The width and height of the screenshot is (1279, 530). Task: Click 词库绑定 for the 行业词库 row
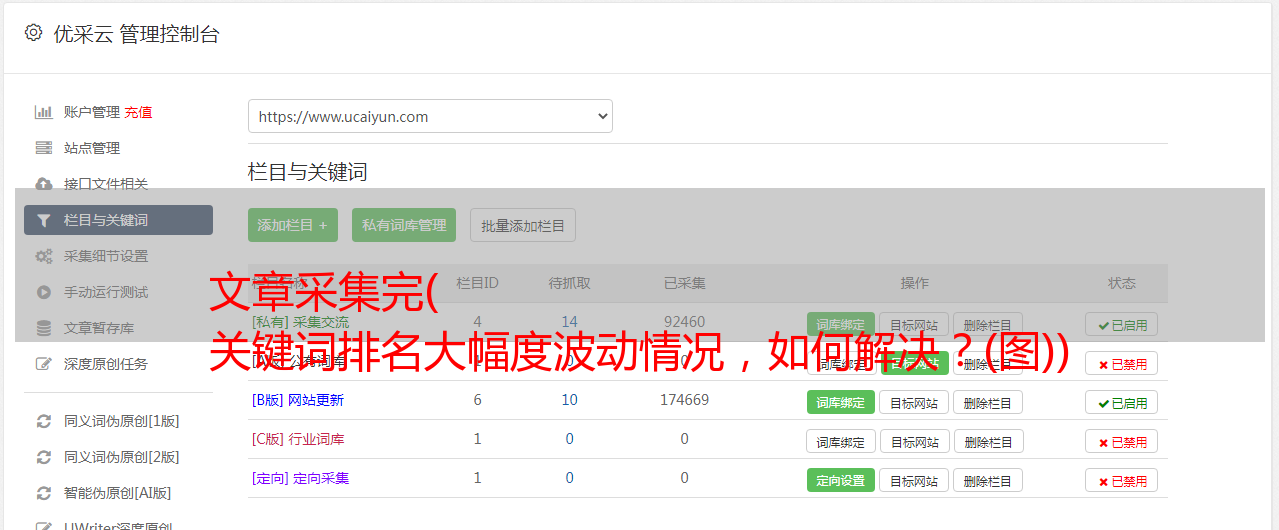[x=841, y=441]
